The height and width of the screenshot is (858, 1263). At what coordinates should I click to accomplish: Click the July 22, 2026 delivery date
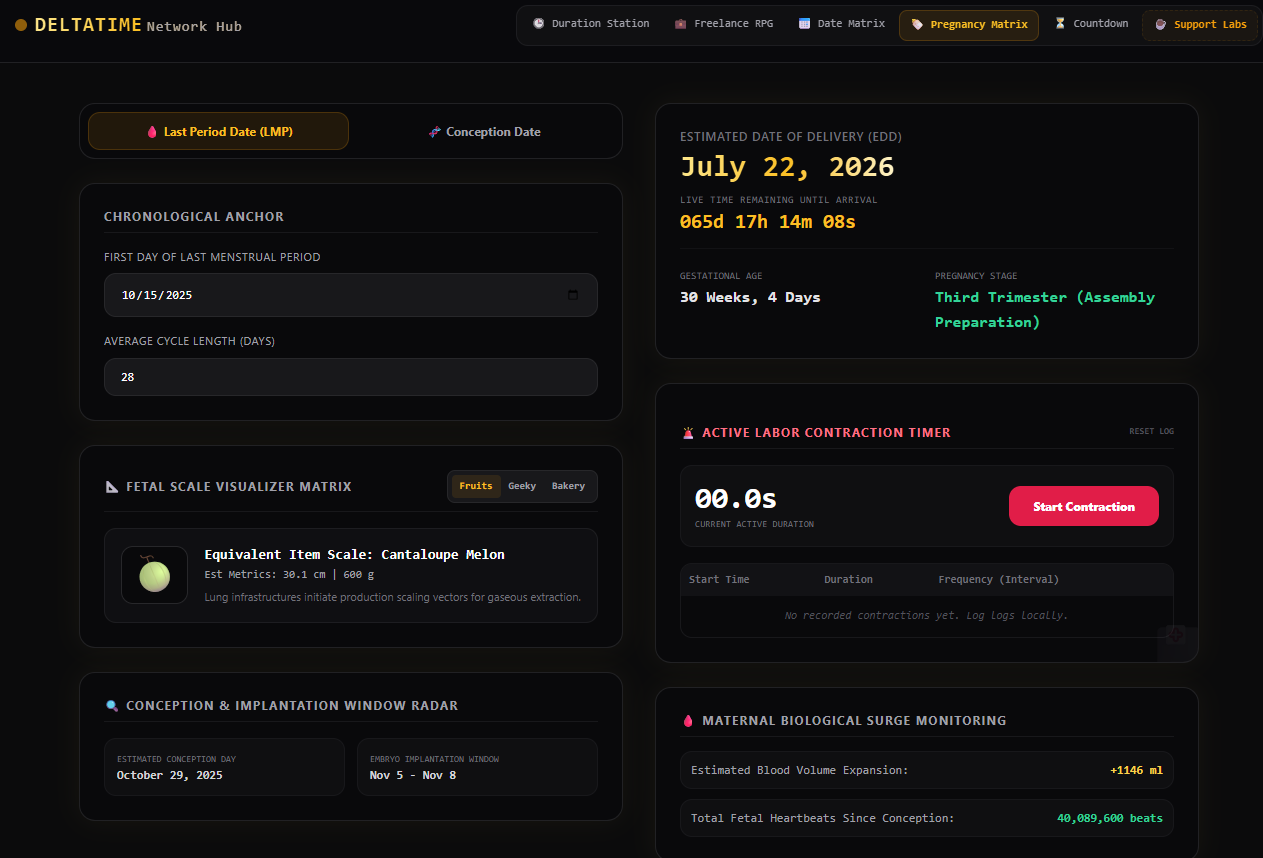(x=787, y=166)
